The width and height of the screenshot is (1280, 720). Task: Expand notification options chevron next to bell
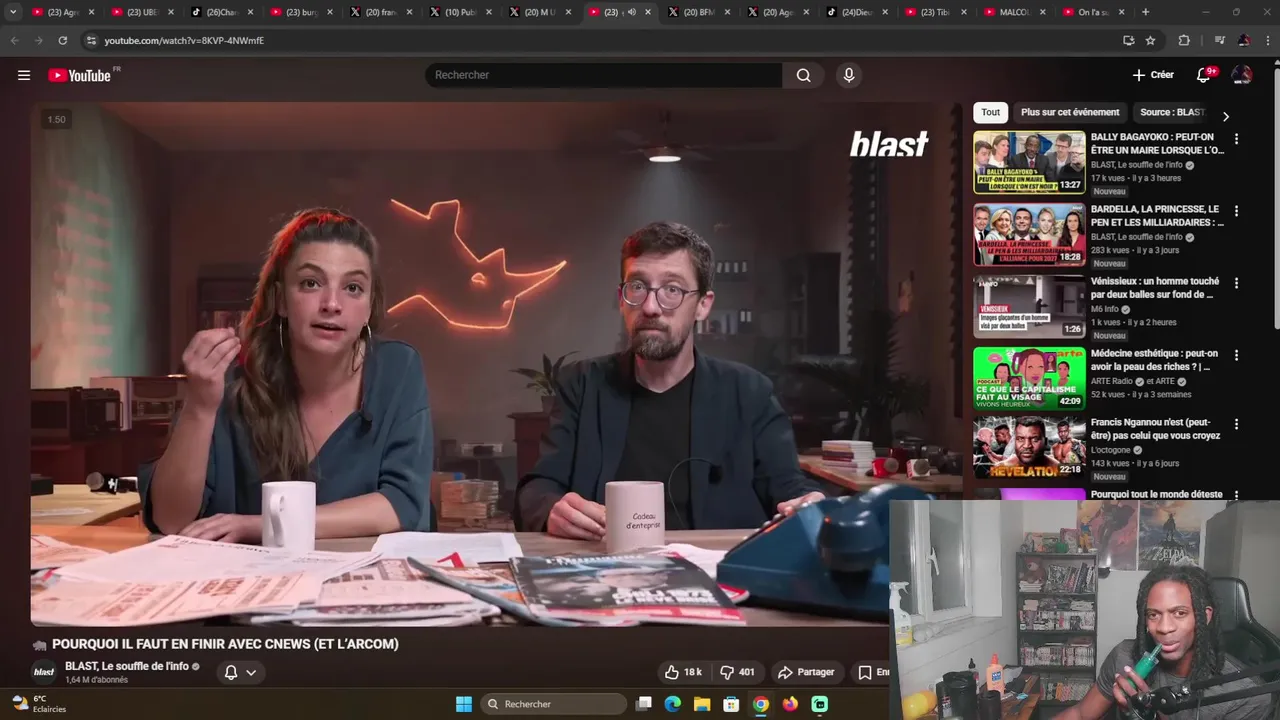click(251, 672)
